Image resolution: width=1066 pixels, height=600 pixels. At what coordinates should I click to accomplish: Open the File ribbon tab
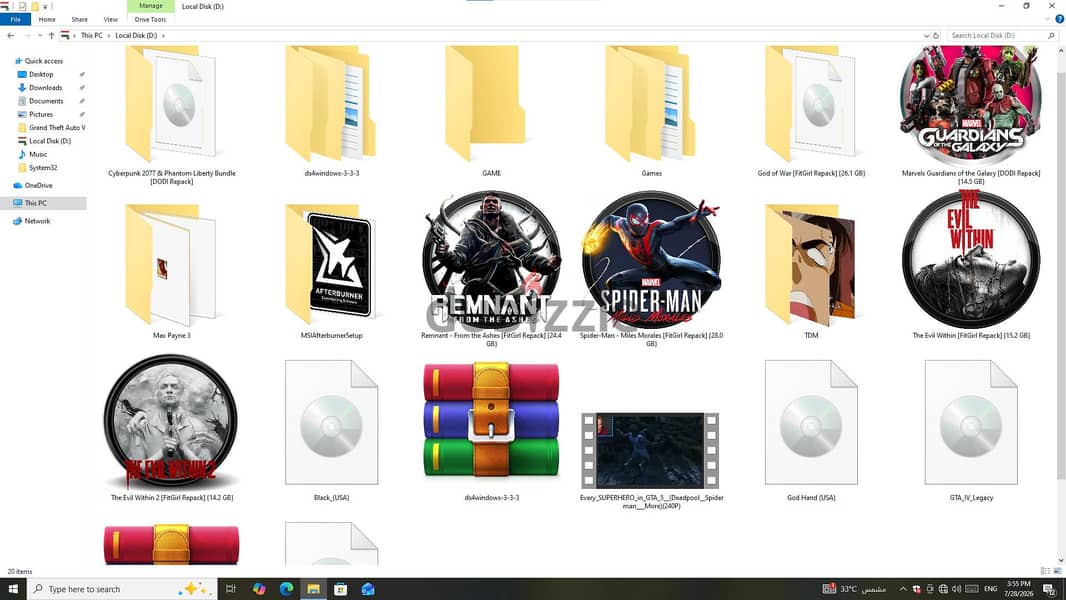pyautogui.click(x=15, y=20)
